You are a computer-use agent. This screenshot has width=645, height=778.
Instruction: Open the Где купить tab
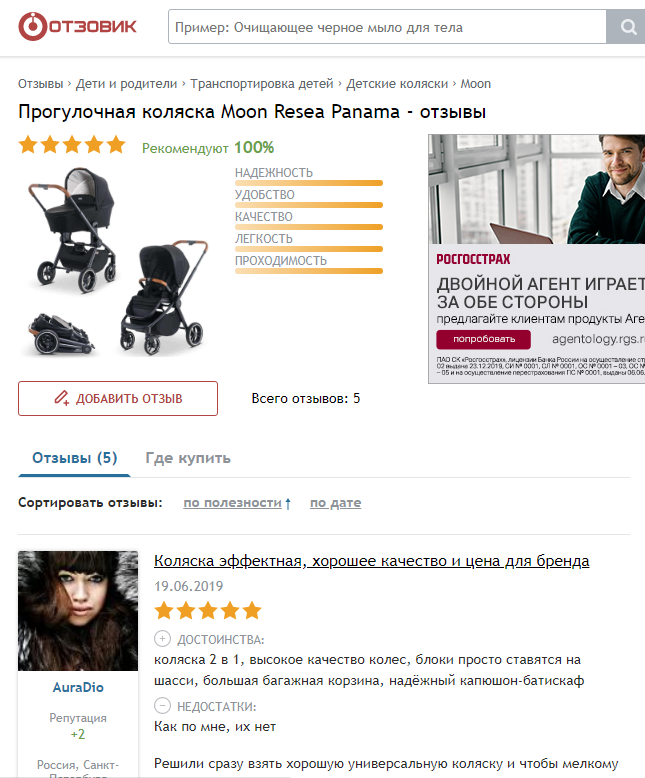[188, 457]
